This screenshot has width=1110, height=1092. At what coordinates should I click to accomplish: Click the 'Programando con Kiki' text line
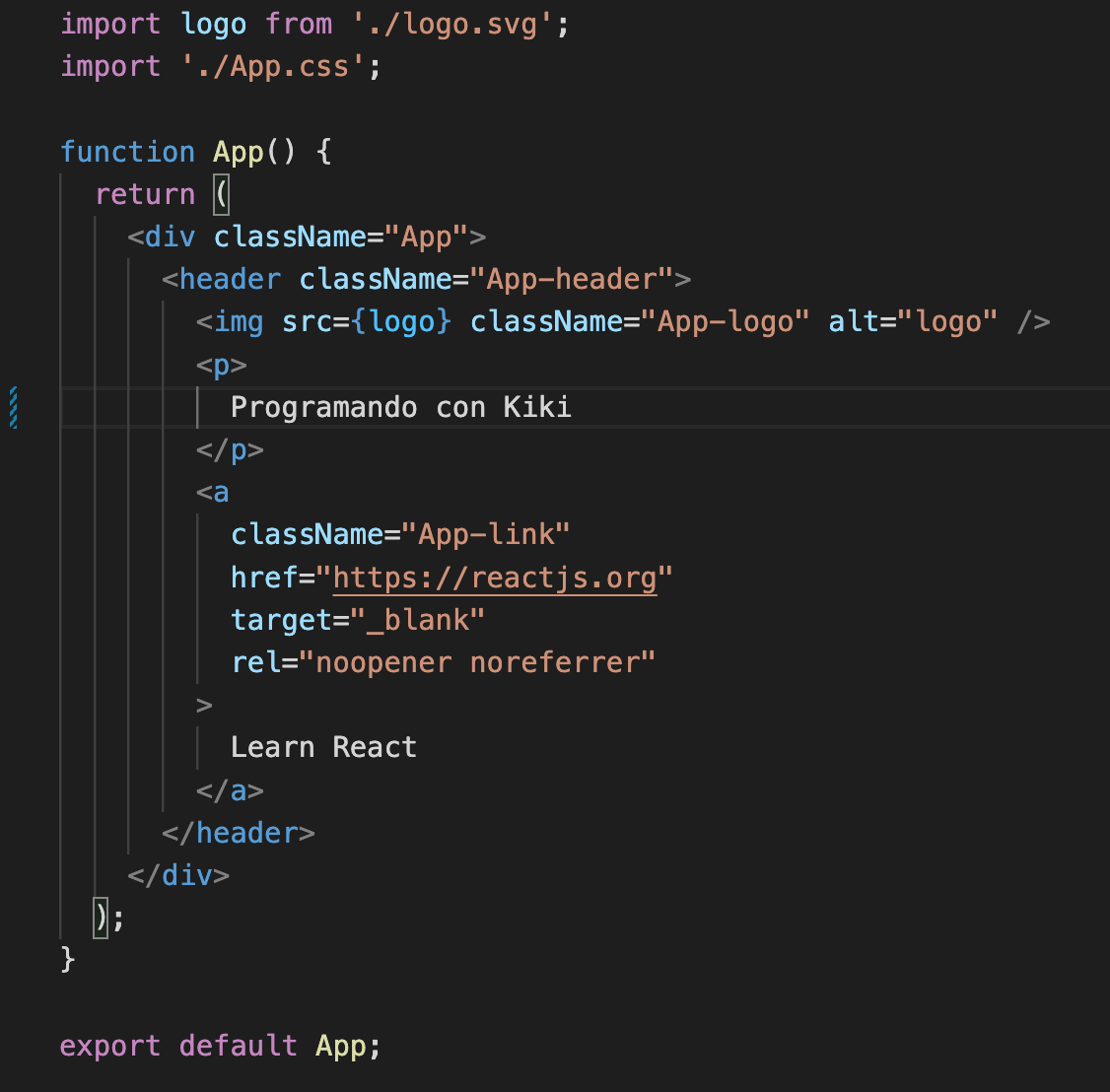[x=400, y=408]
